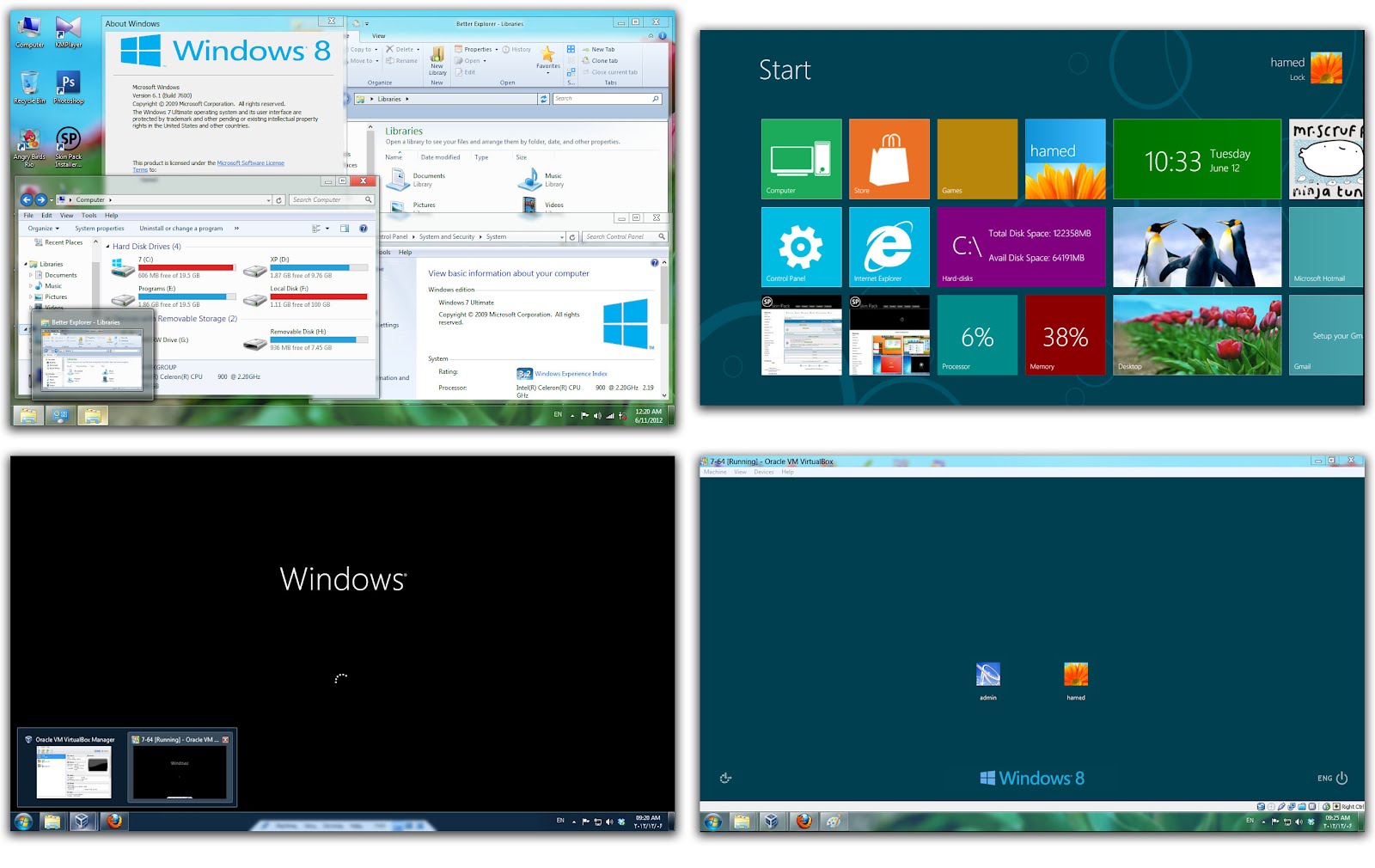Image resolution: width=1375 pixels, height=868 pixels.
Task: Click the Search box in Better Explorer
Action: pos(606,98)
